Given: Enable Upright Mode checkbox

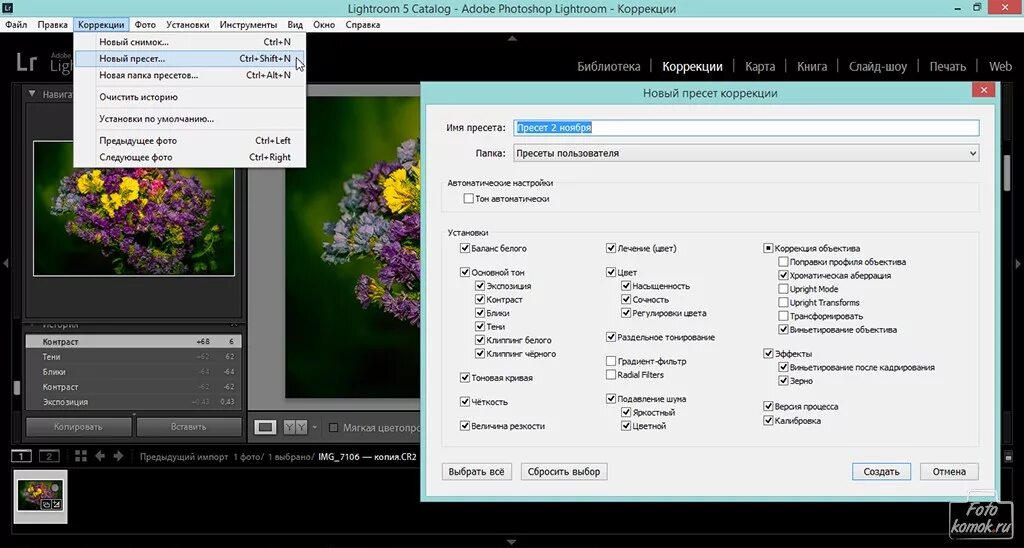Looking at the screenshot, I should pos(784,289).
